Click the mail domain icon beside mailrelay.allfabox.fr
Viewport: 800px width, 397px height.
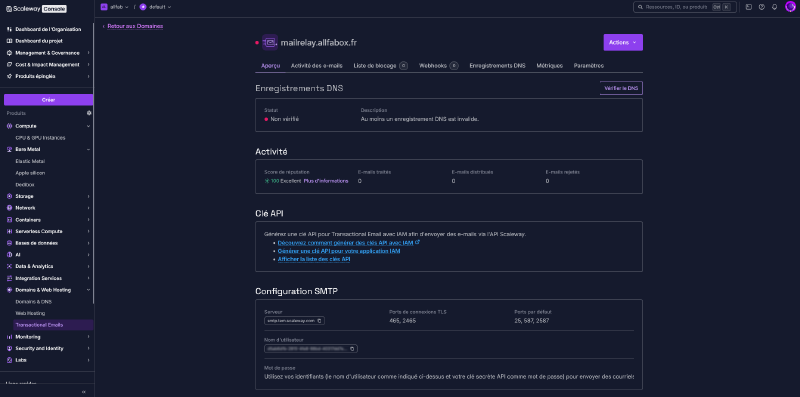(270, 42)
